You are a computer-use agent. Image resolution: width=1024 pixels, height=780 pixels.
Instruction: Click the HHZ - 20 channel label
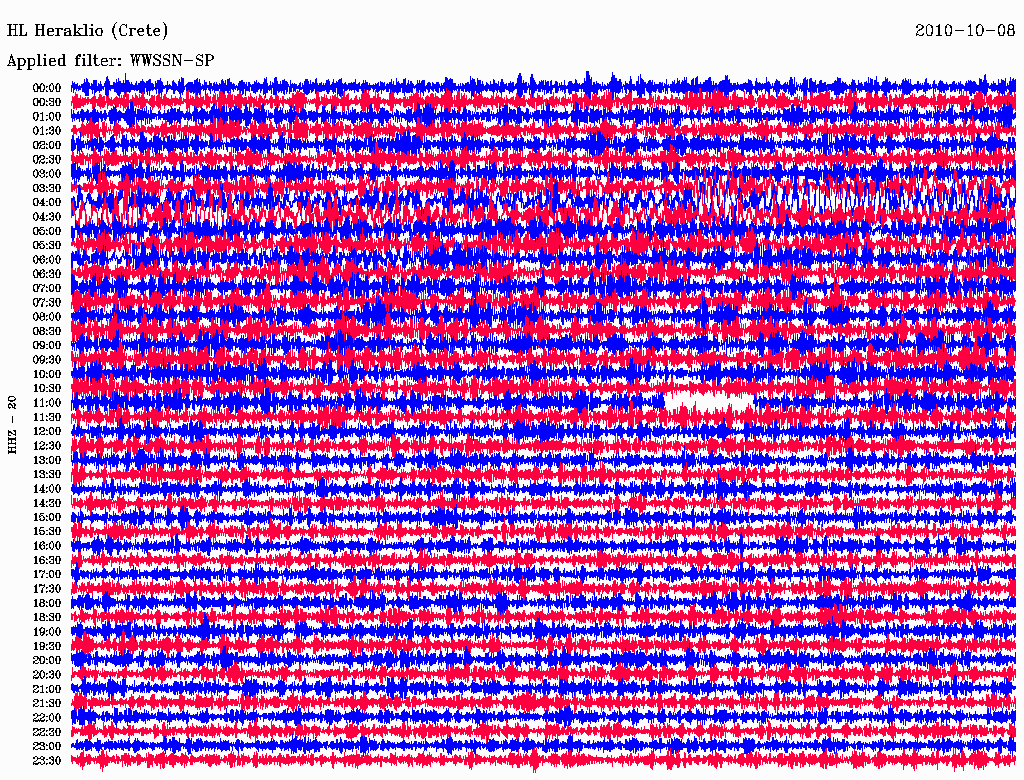click(12, 425)
